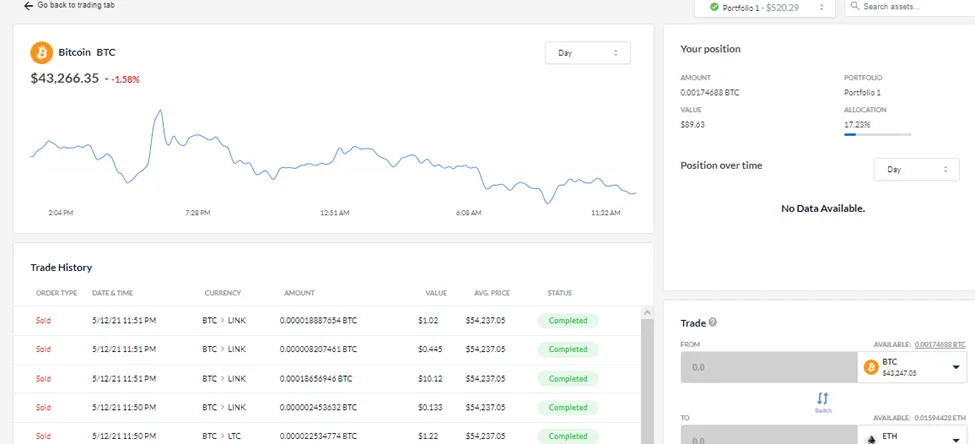Click the green portfolio checkmark icon
975x444 pixels.
coord(714,7)
